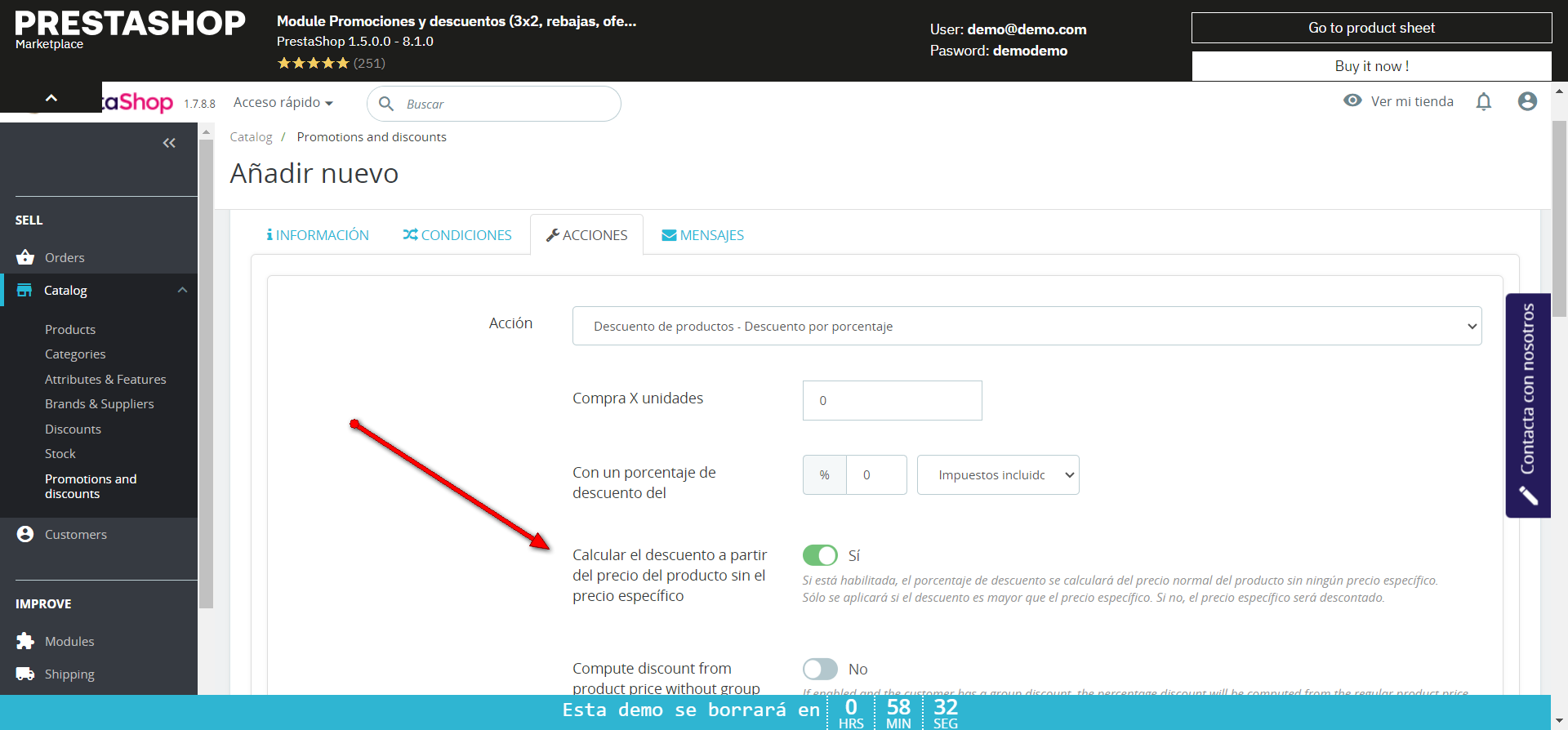Open Categories in the sidebar
The image size is (1568, 730).
pyautogui.click(x=75, y=354)
